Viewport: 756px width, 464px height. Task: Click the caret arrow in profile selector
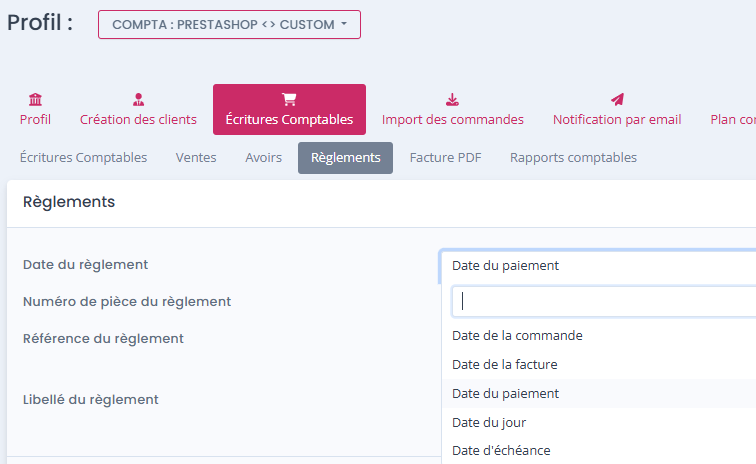click(344, 24)
